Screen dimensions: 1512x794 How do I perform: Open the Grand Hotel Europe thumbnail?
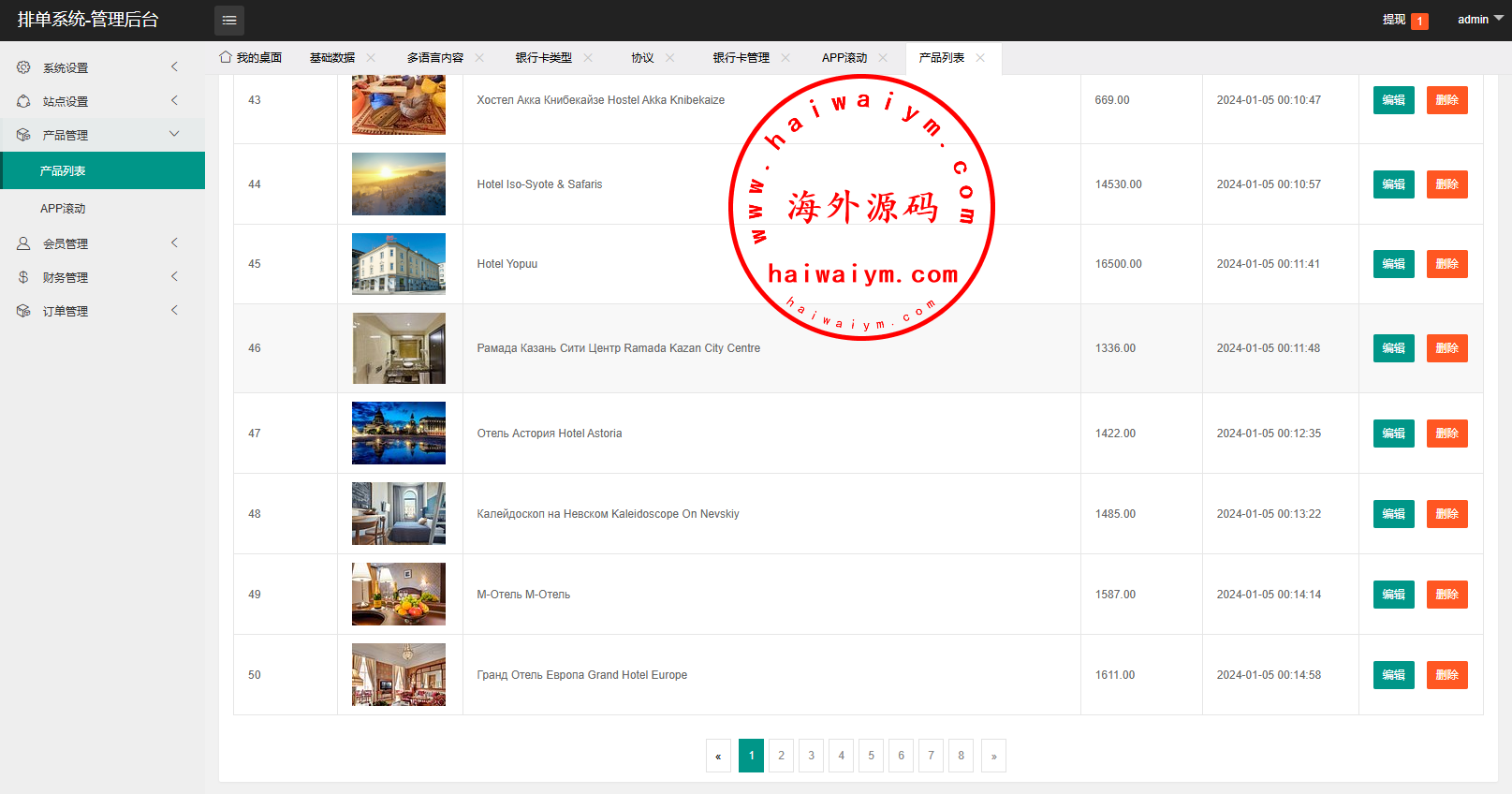[399, 675]
